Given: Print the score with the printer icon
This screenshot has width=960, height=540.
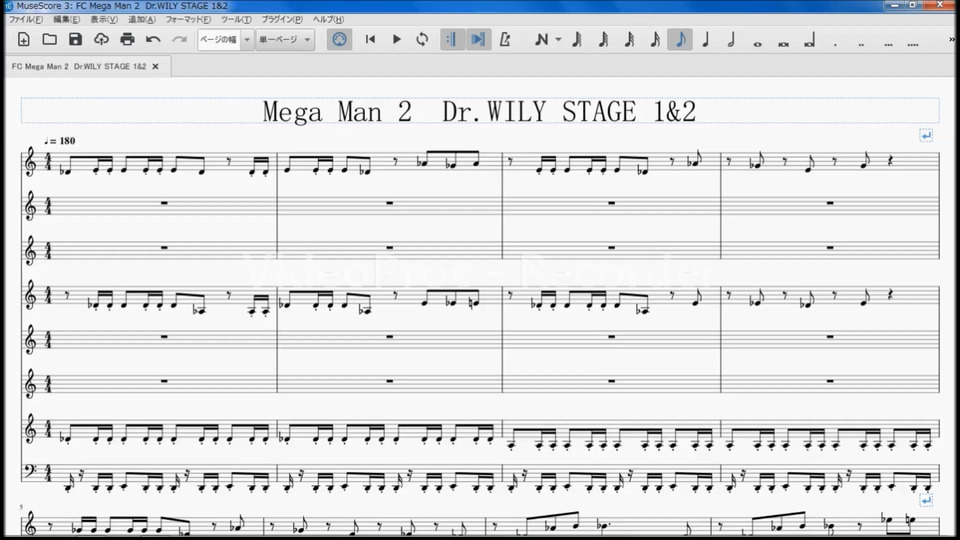Looking at the screenshot, I should pyautogui.click(x=127, y=40).
